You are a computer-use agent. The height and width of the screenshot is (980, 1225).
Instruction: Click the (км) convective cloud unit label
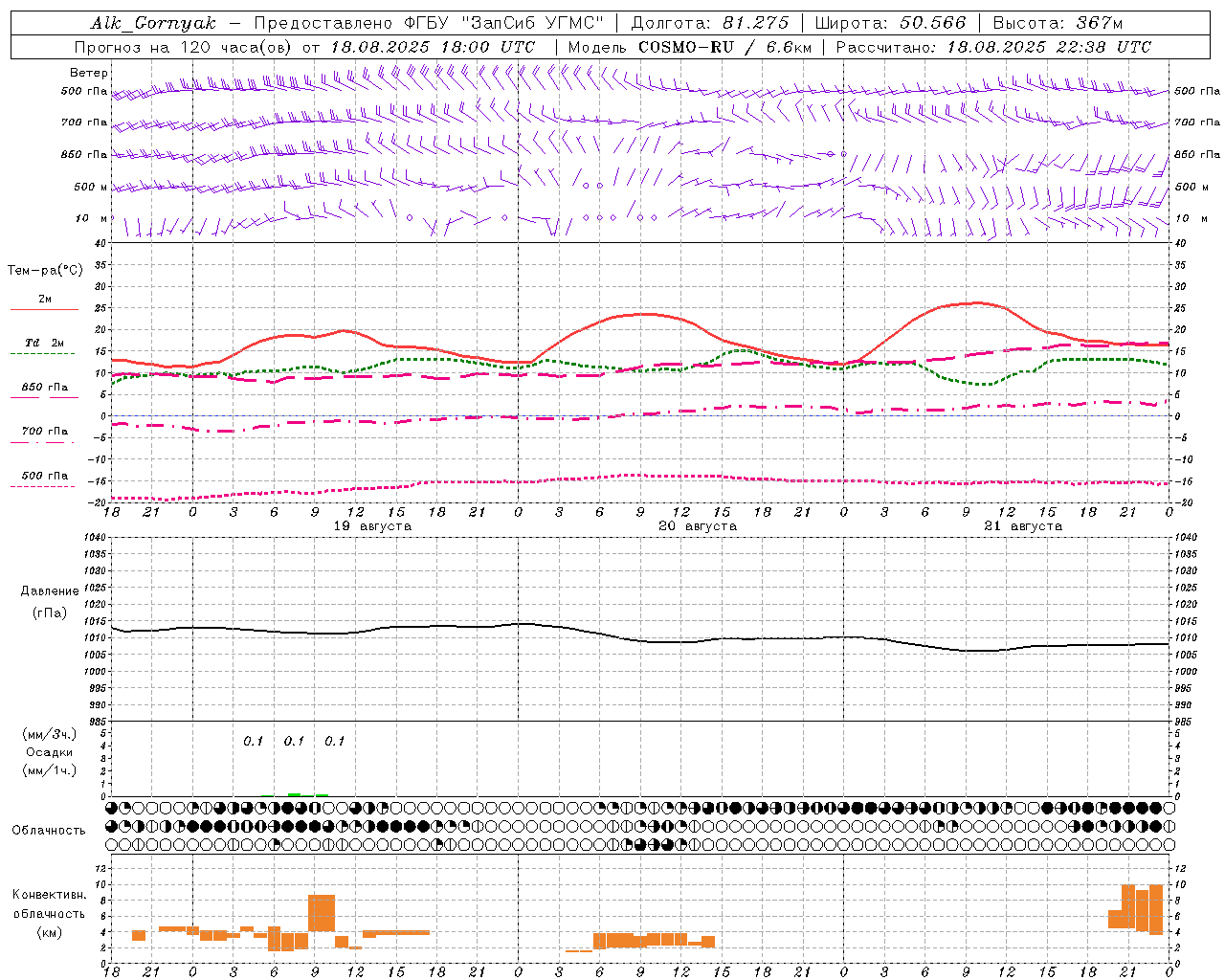pyautogui.click(x=49, y=932)
